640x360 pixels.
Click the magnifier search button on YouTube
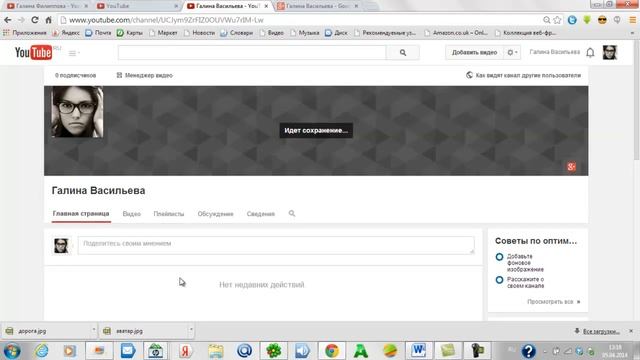point(403,53)
